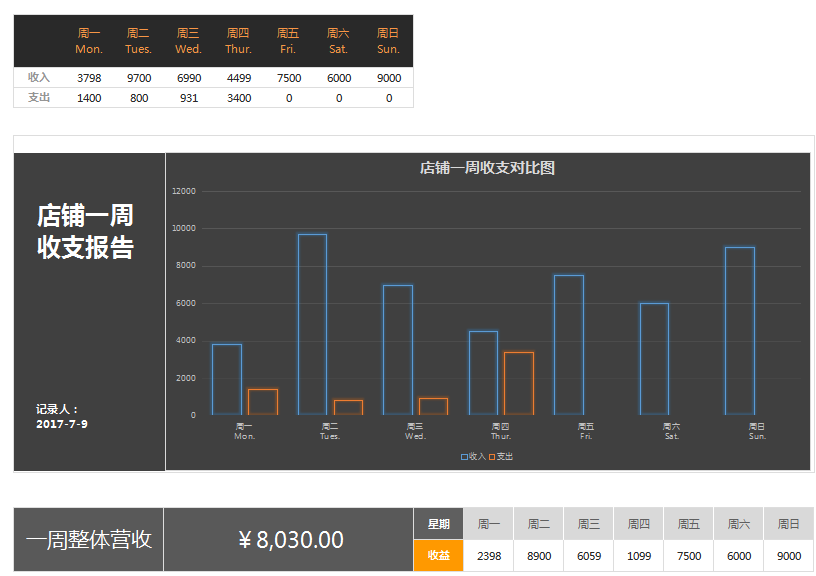The image size is (816, 576).
Task: Click the cell containing 9700
Action: click(139, 78)
